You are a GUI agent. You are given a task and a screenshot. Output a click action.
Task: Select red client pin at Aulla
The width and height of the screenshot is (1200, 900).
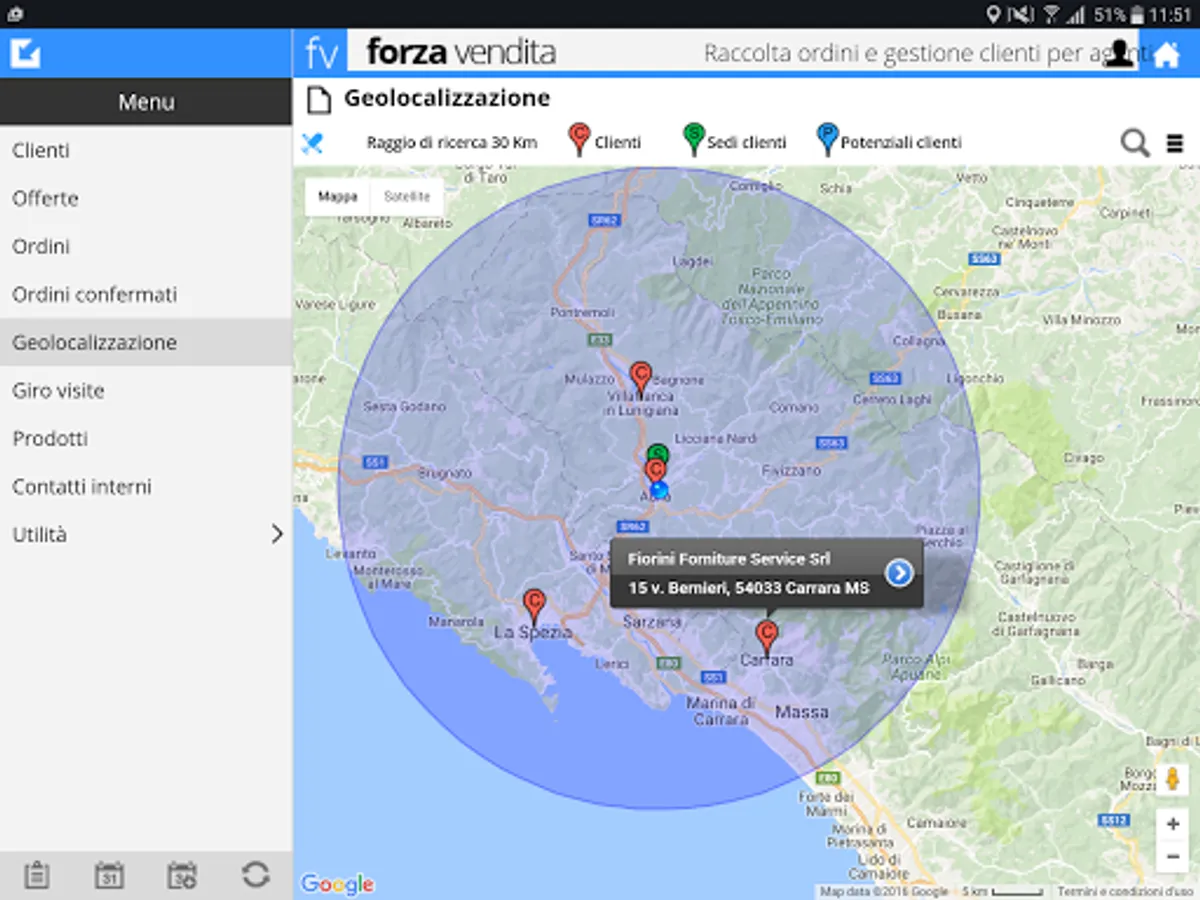tap(656, 471)
